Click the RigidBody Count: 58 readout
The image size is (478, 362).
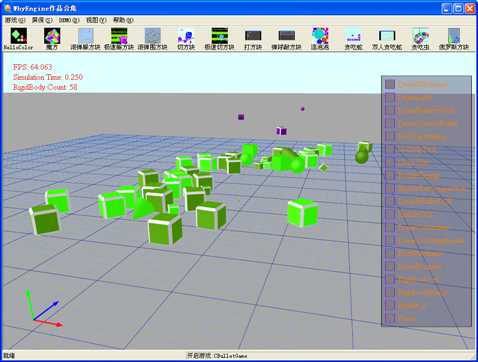(45, 87)
